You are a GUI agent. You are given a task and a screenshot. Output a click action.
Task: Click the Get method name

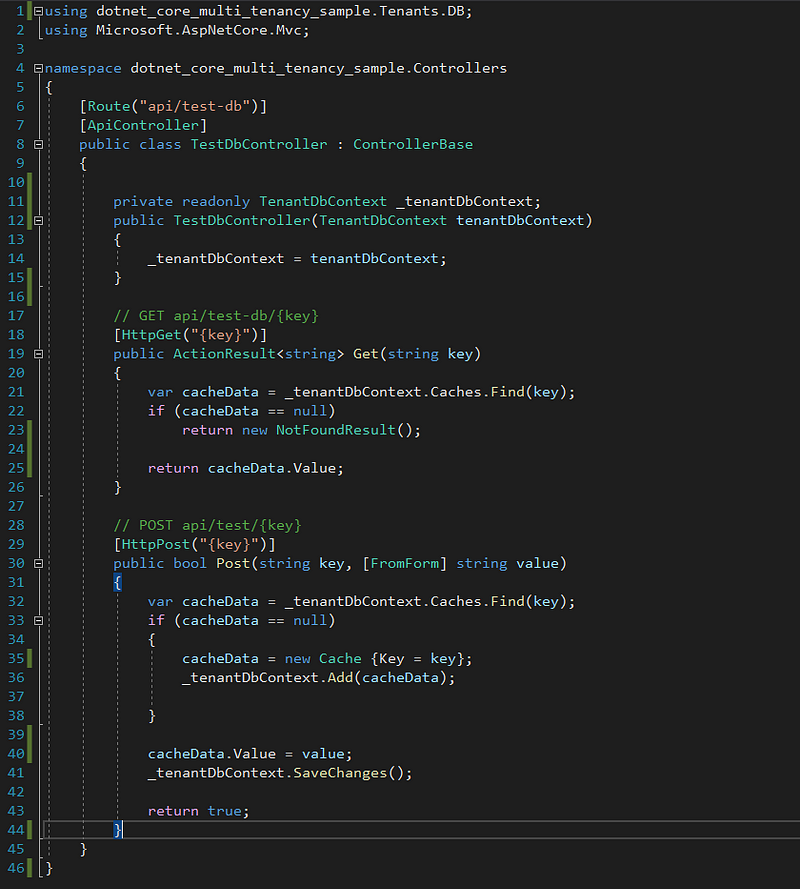(x=366, y=354)
